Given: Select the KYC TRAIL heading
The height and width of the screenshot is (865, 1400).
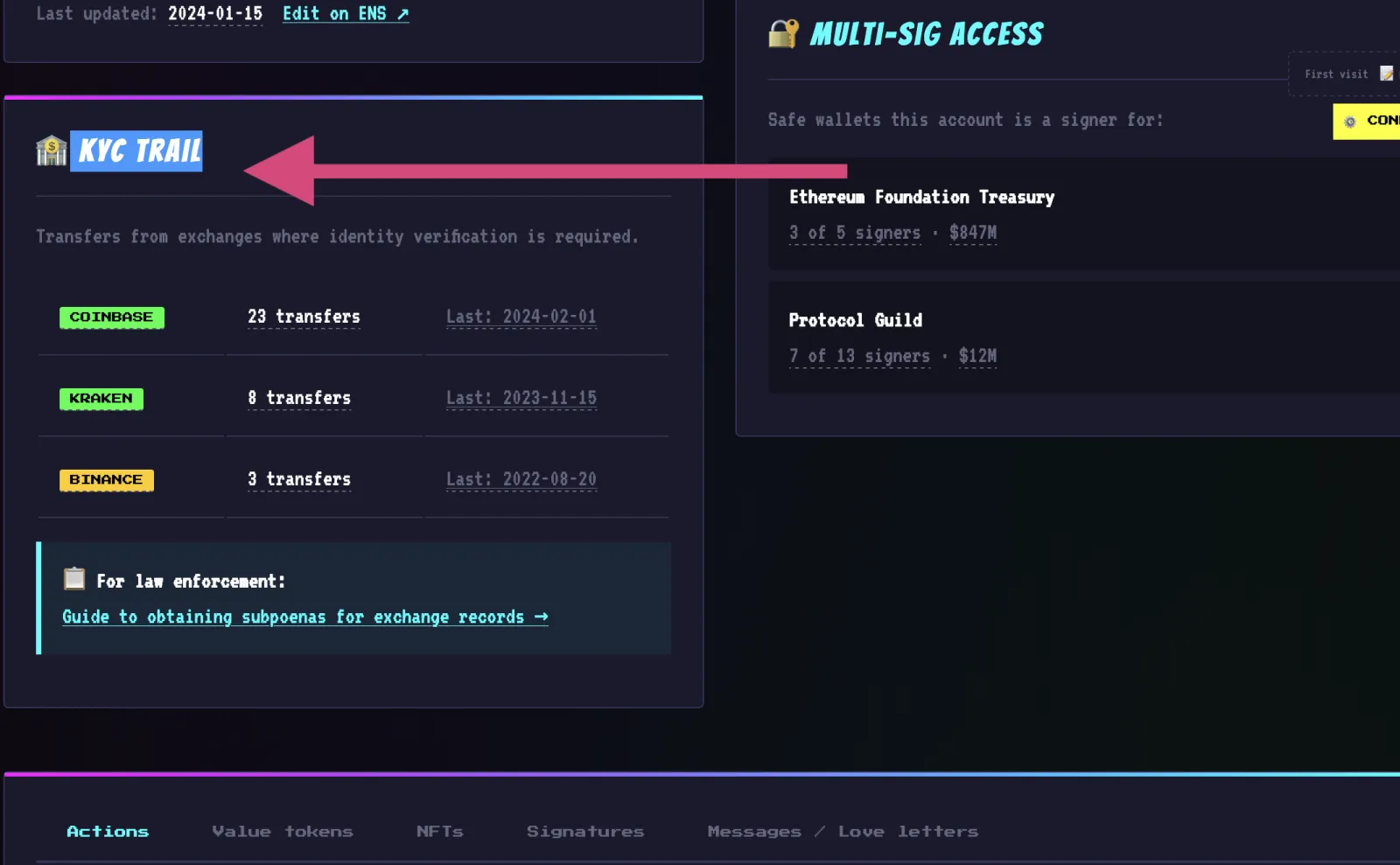Looking at the screenshot, I should [x=140, y=151].
